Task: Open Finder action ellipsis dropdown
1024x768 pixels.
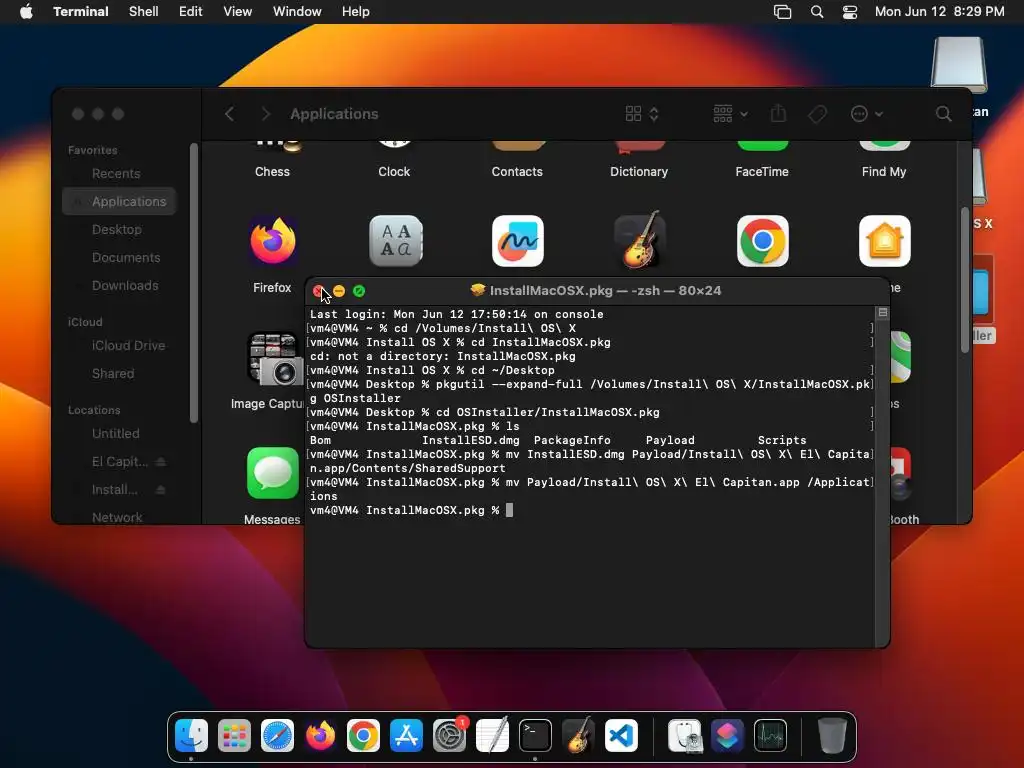Action: (867, 114)
